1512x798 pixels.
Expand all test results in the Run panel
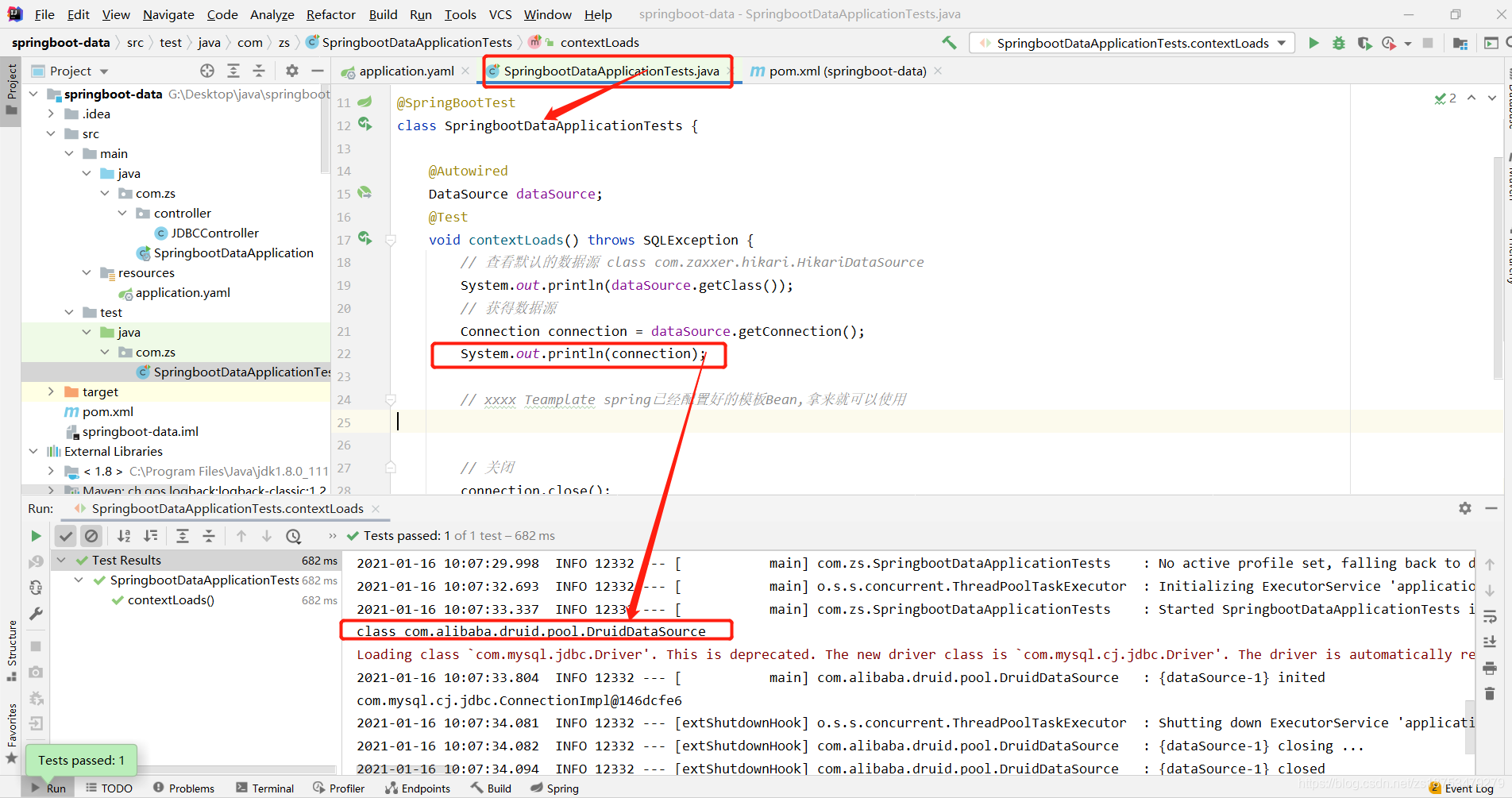[183, 536]
